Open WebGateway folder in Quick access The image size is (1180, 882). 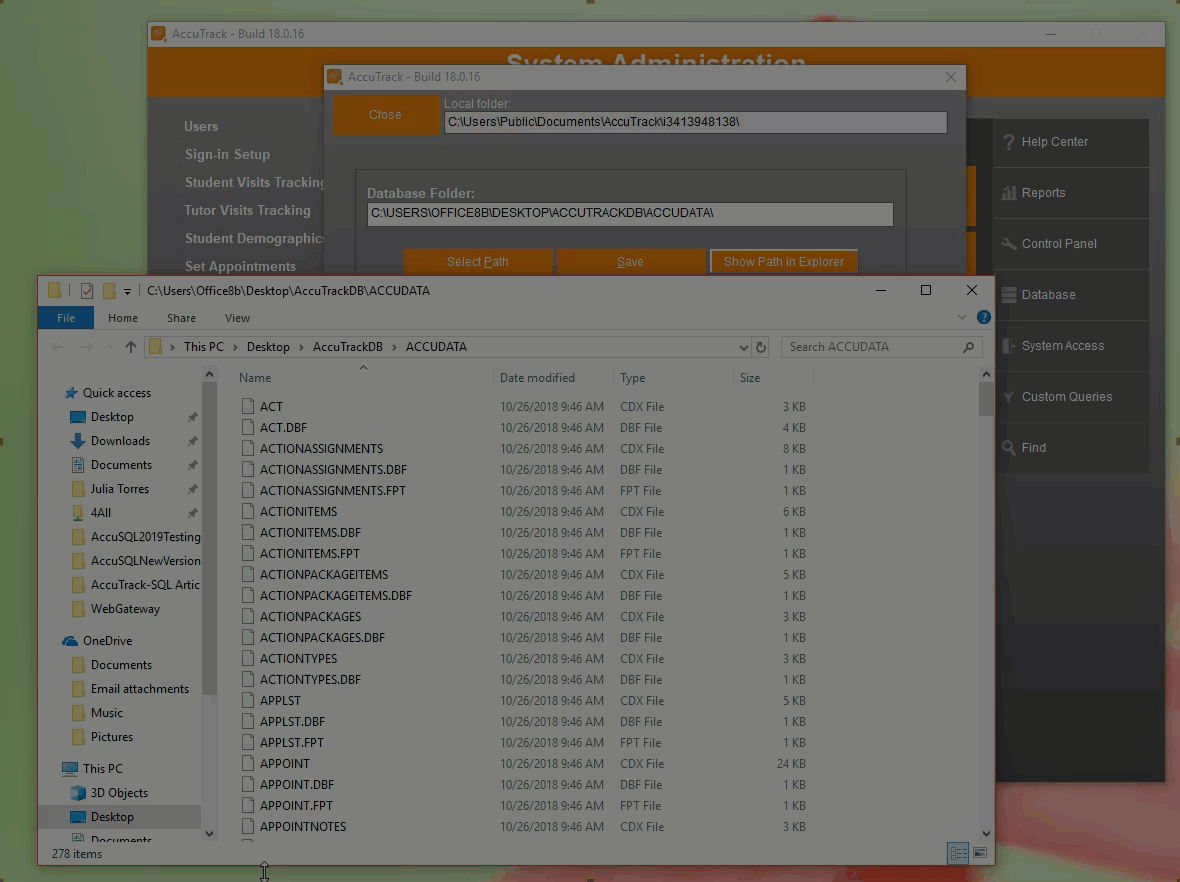125,609
